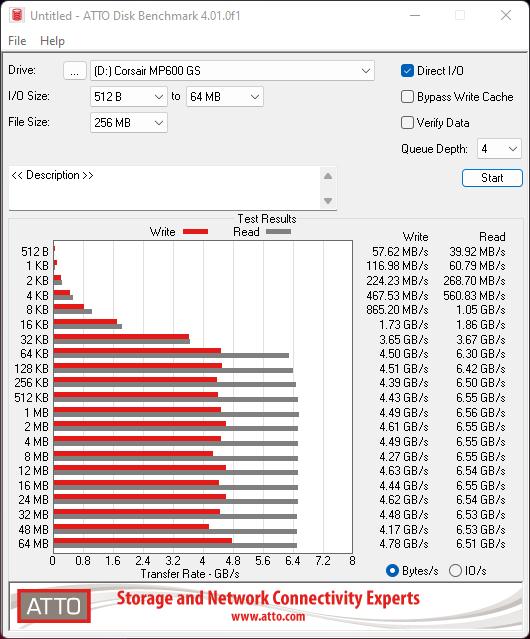Close the ATTO Disk Benchmark window
Screen dimensions: 530x639
coord(506,15)
